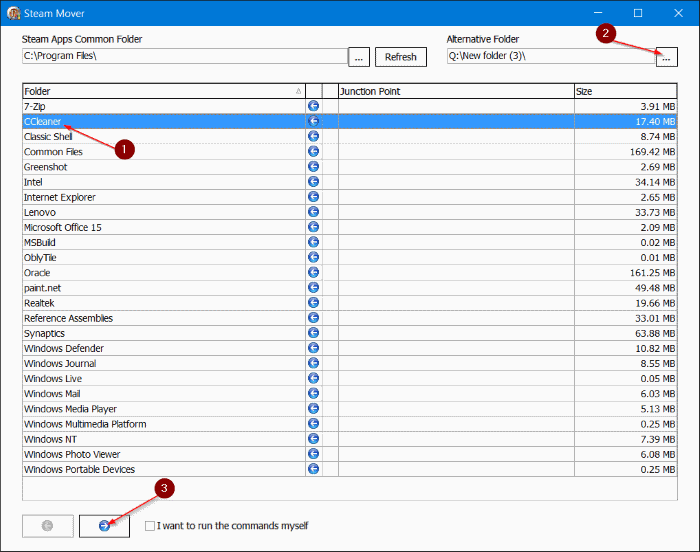
Task: Select the Internet Explorer folder name
Action: tap(60, 197)
